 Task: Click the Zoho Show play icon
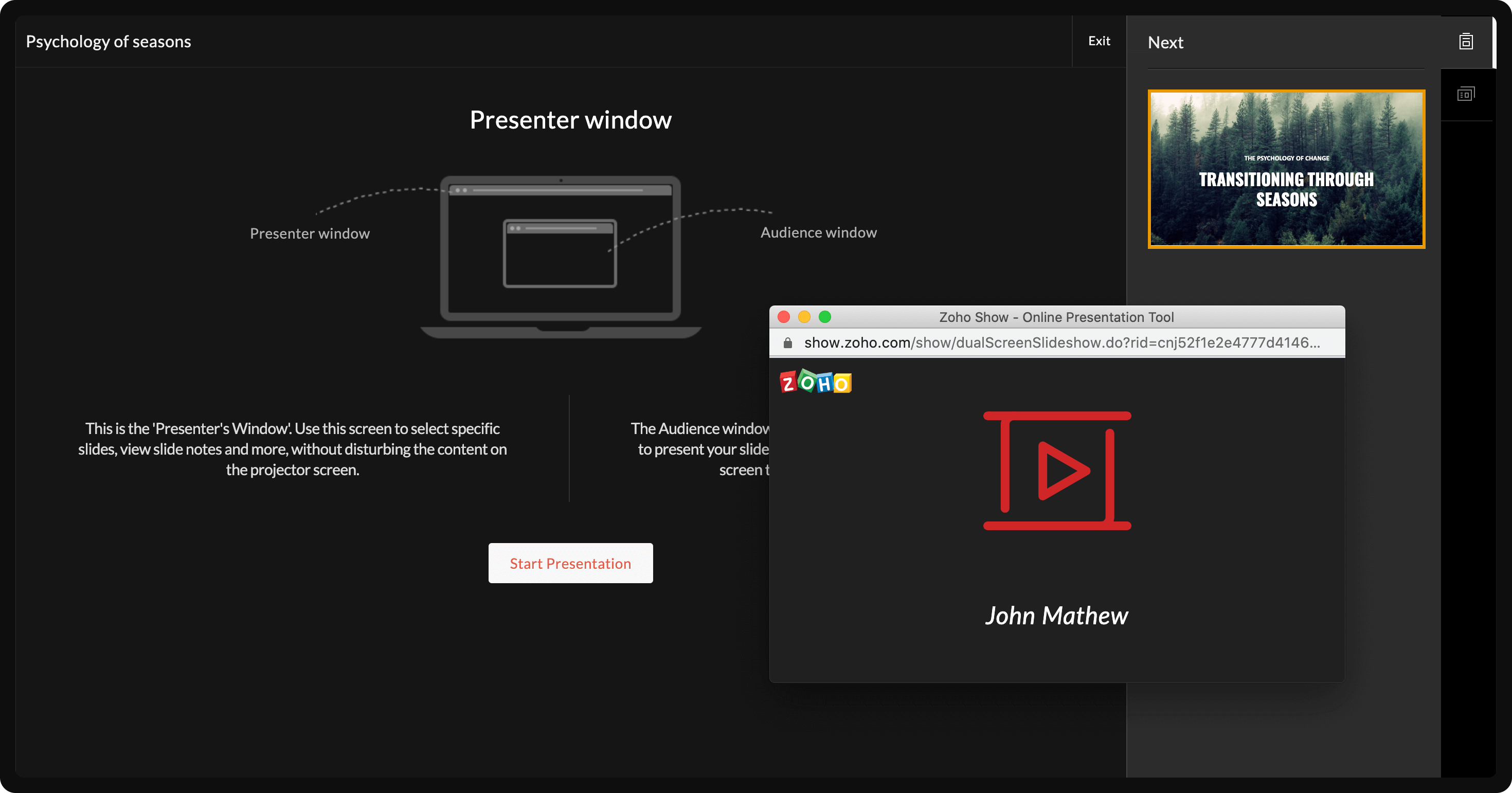point(1057,469)
